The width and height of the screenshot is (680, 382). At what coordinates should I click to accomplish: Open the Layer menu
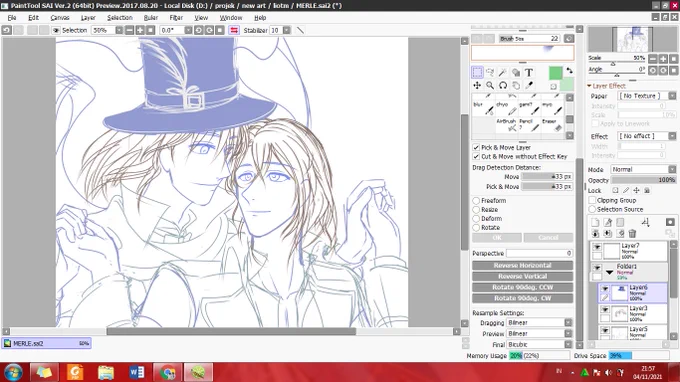88,18
